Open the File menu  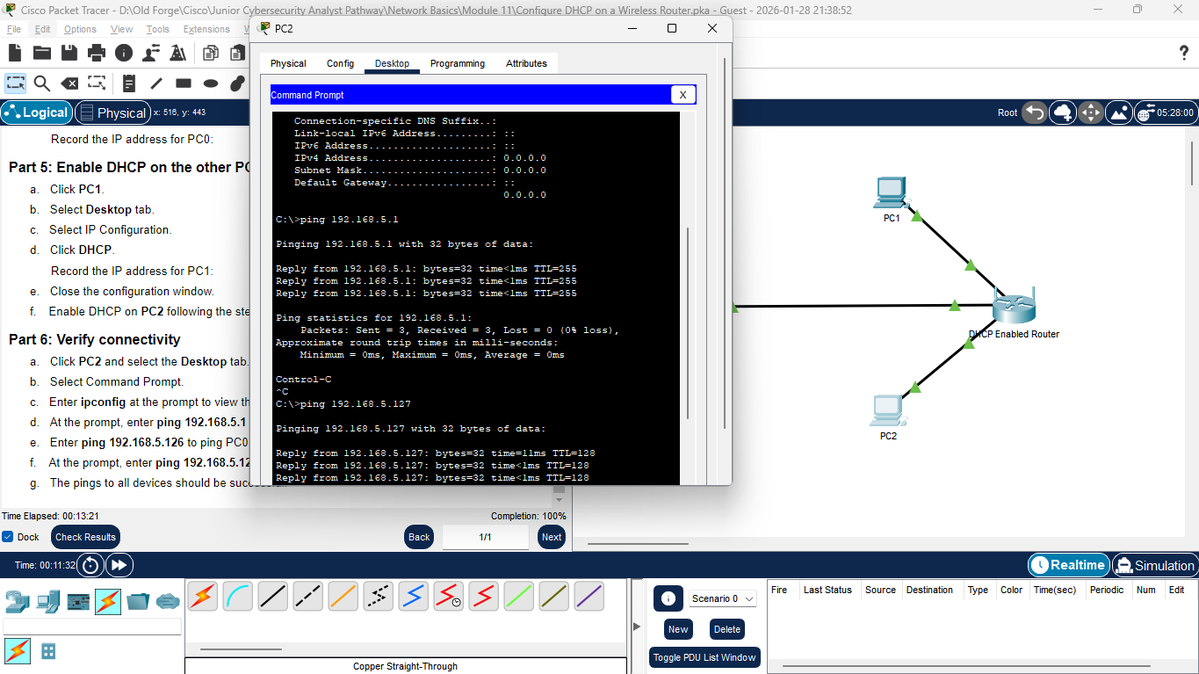(x=15, y=29)
